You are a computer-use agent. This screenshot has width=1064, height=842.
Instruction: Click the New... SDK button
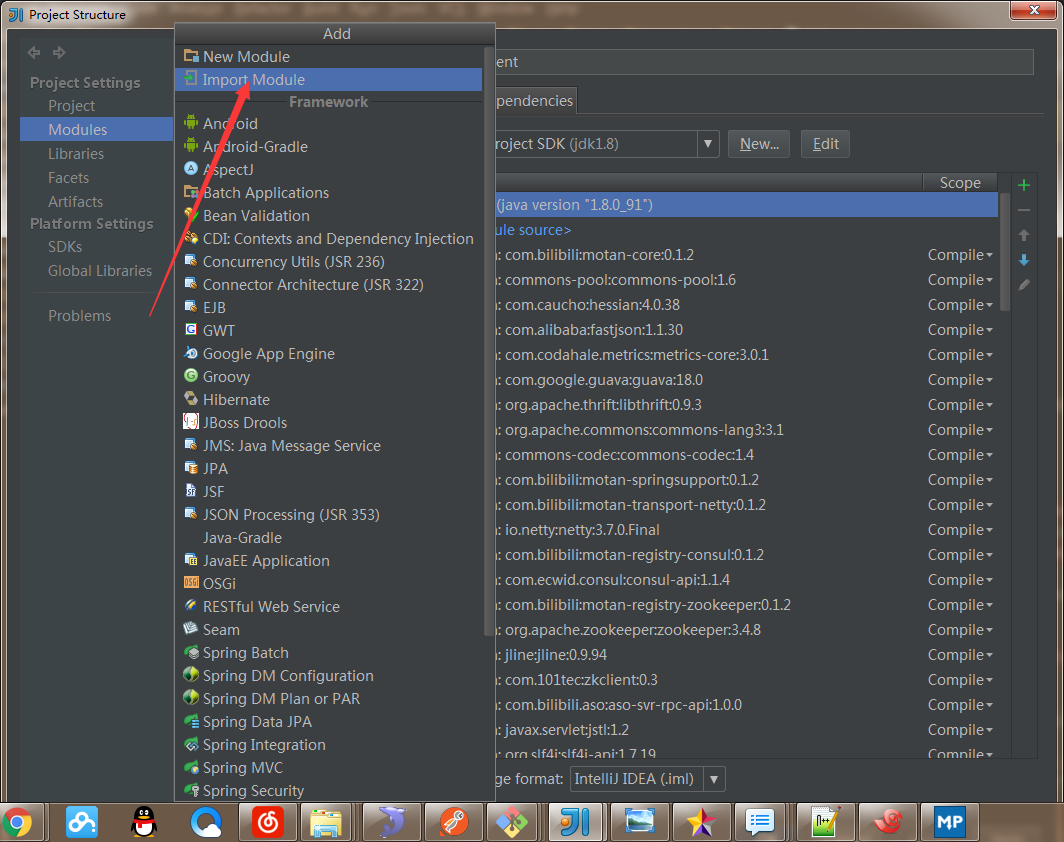tap(759, 144)
